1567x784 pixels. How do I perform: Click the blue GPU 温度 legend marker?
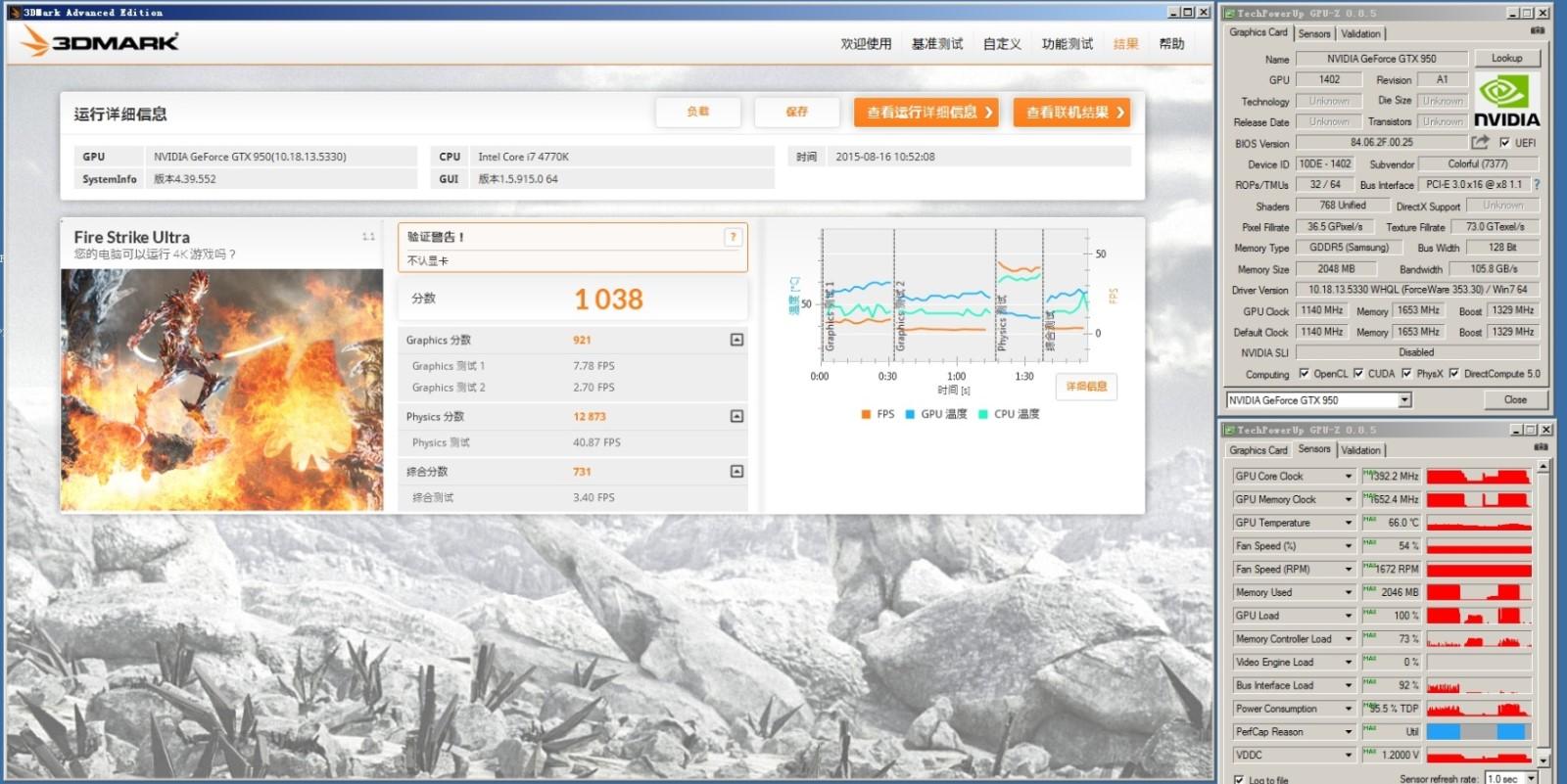coord(910,414)
